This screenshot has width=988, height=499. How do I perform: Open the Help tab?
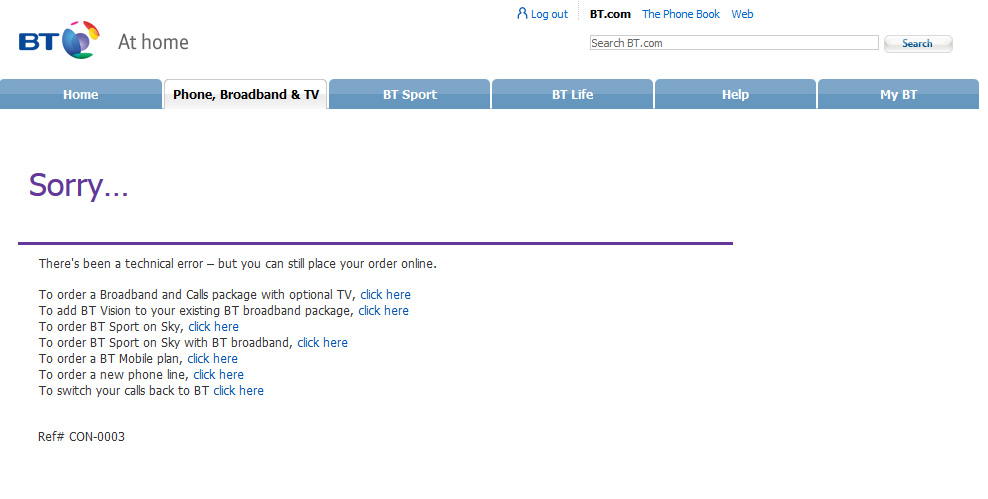pyautogui.click(x=735, y=95)
